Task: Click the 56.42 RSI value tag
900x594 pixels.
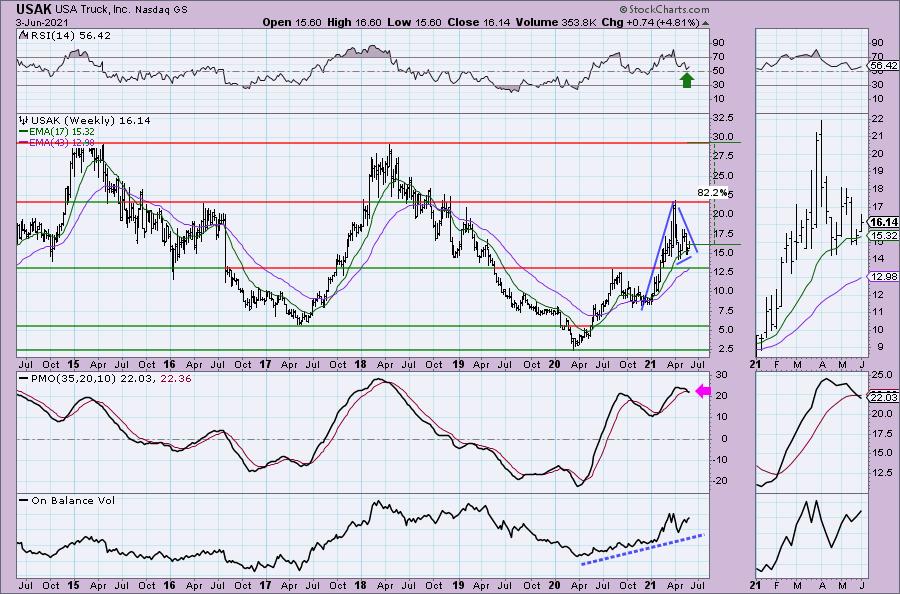Action: 884,65
